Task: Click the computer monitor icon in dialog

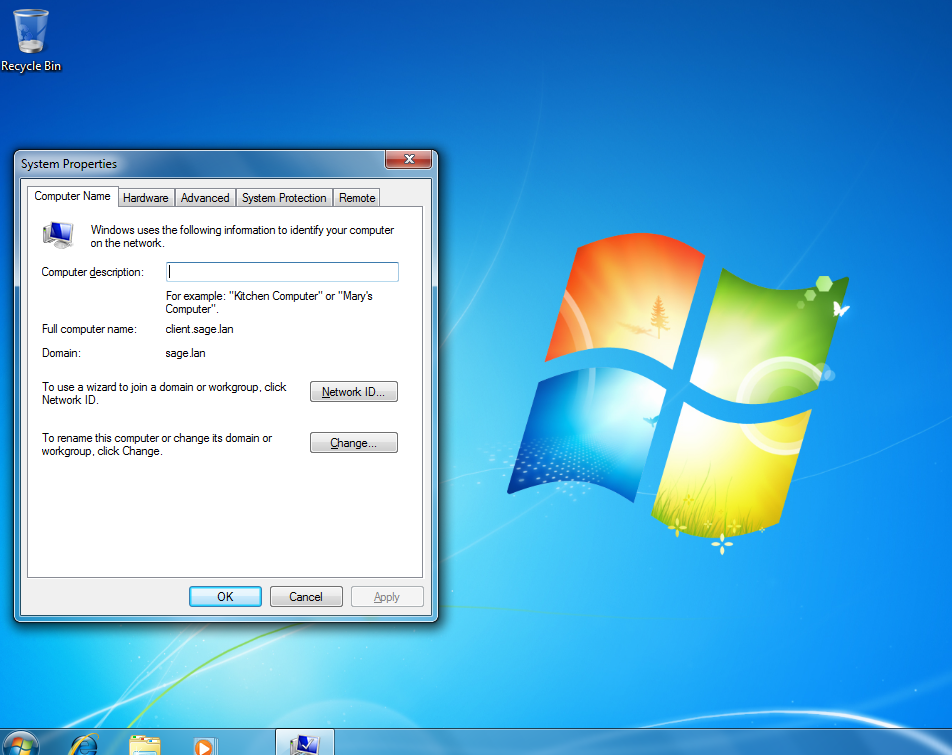Action: 58,235
